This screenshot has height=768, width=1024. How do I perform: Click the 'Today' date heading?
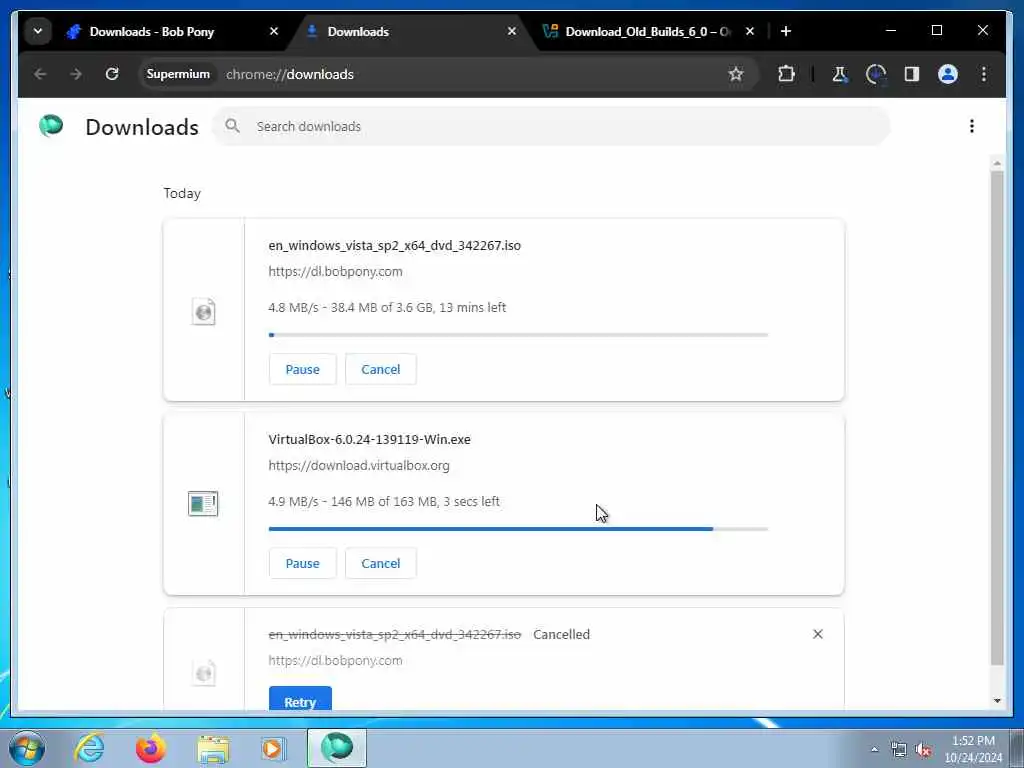(182, 193)
